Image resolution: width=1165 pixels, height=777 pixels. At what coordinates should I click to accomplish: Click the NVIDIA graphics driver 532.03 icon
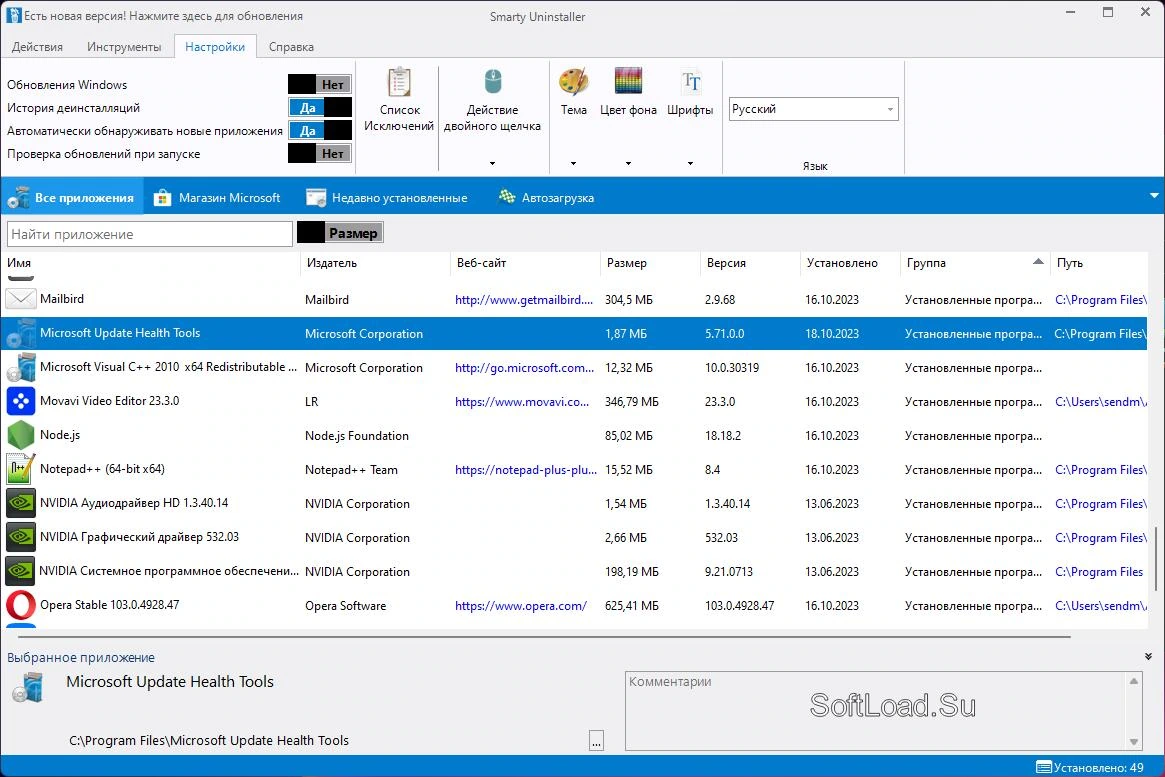pos(21,537)
